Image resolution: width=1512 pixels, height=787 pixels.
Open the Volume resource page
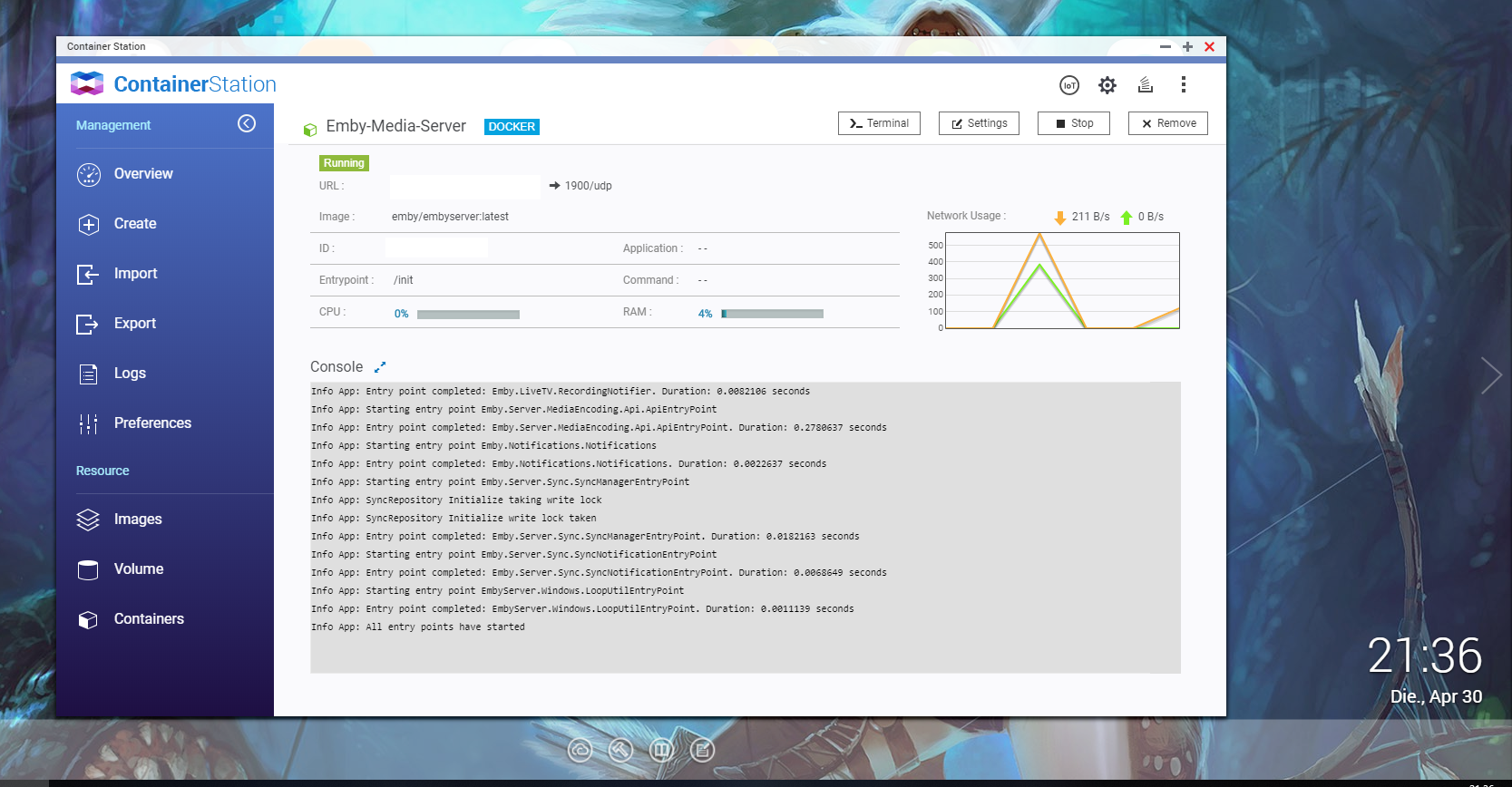(x=139, y=569)
